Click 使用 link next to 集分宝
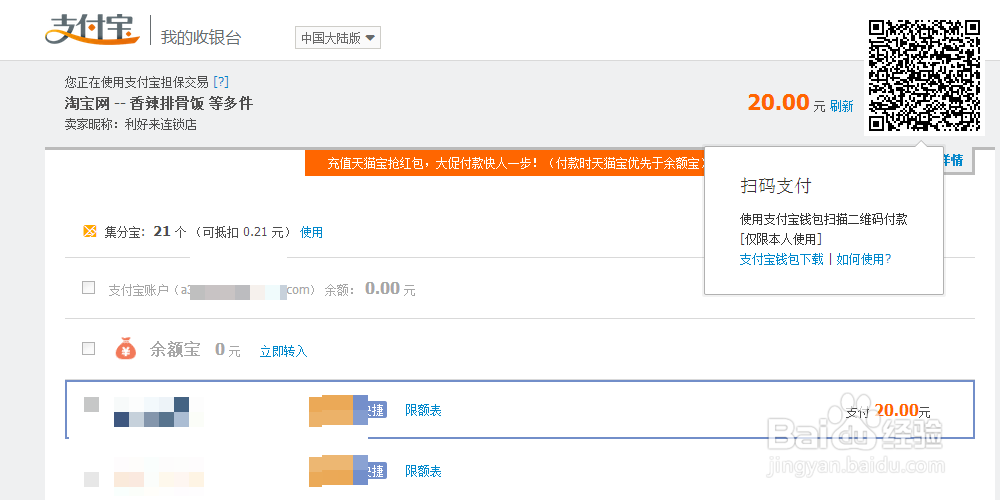Image resolution: width=1000 pixels, height=500 pixels. 311,232
